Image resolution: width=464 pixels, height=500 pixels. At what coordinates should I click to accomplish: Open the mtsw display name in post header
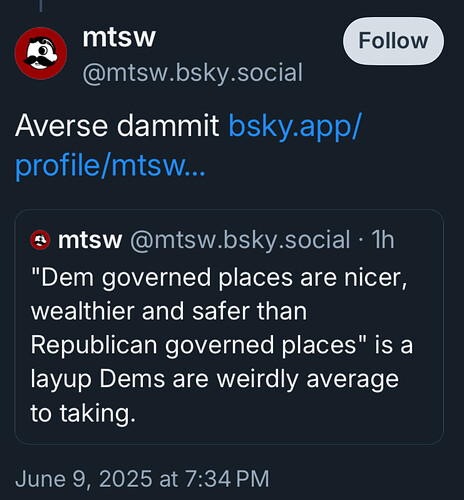tap(119, 37)
